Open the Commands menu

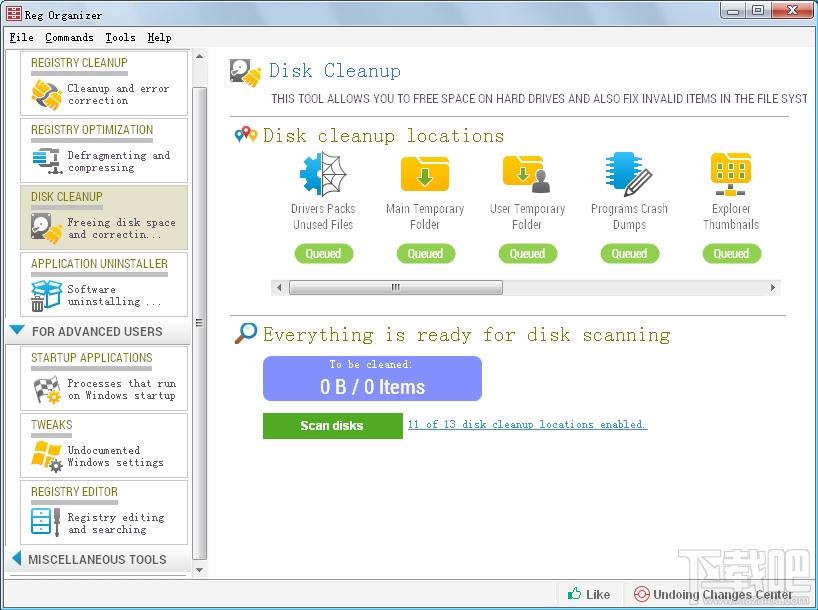pyautogui.click(x=69, y=37)
